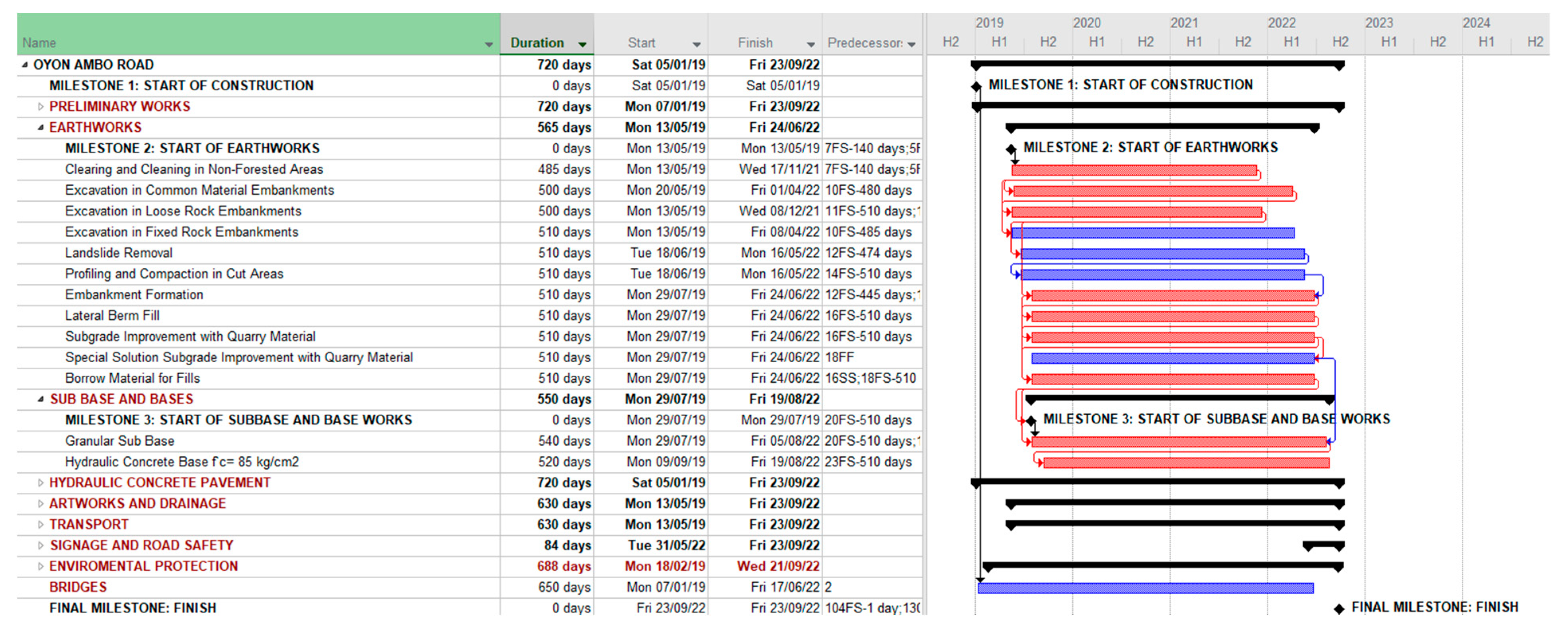Collapse the OYON AMBO ROAD project summary
This screenshot has height=634, width=1568.
coord(24,65)
